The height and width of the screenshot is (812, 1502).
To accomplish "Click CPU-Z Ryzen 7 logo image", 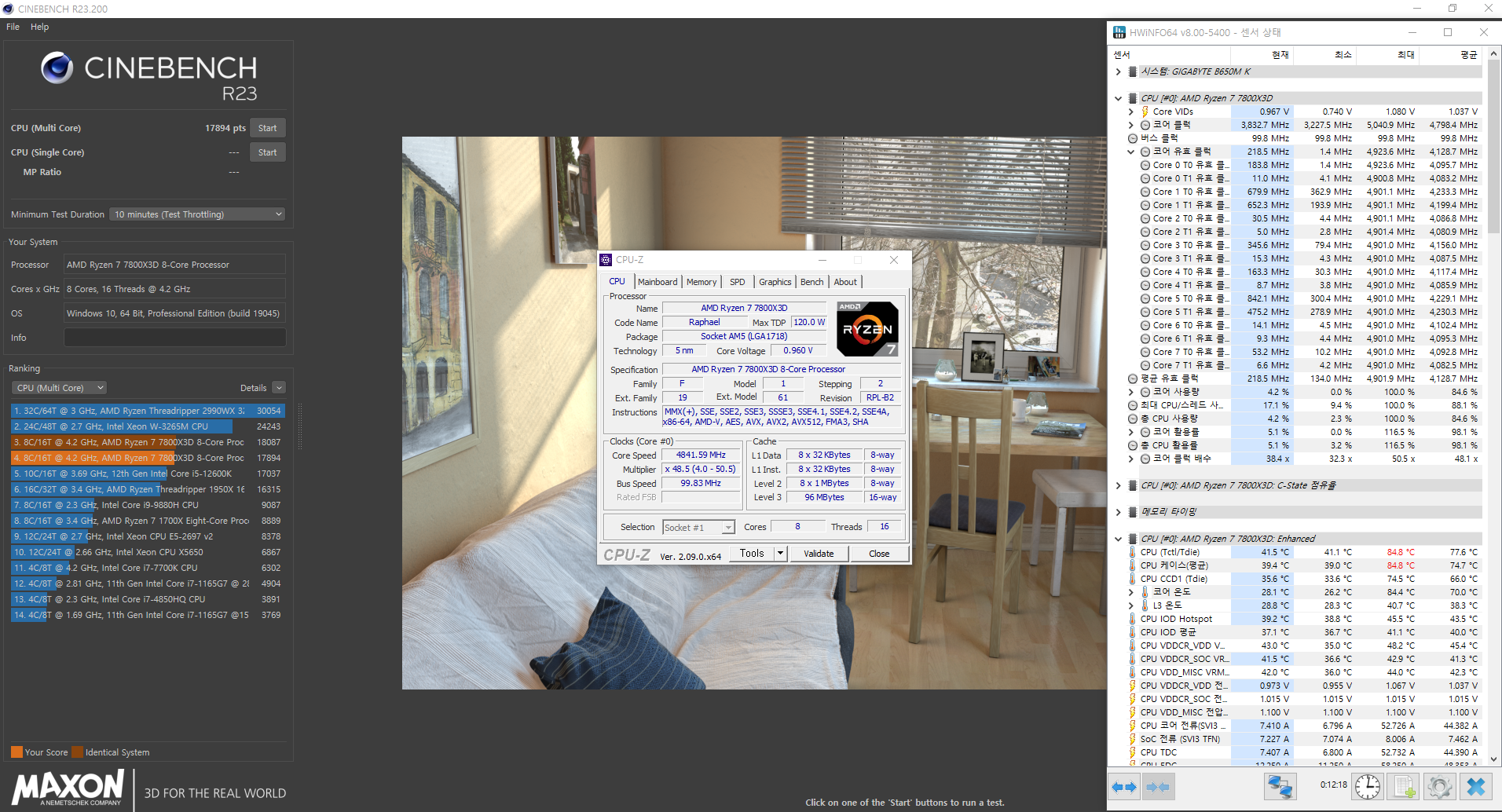I will 867,329.
